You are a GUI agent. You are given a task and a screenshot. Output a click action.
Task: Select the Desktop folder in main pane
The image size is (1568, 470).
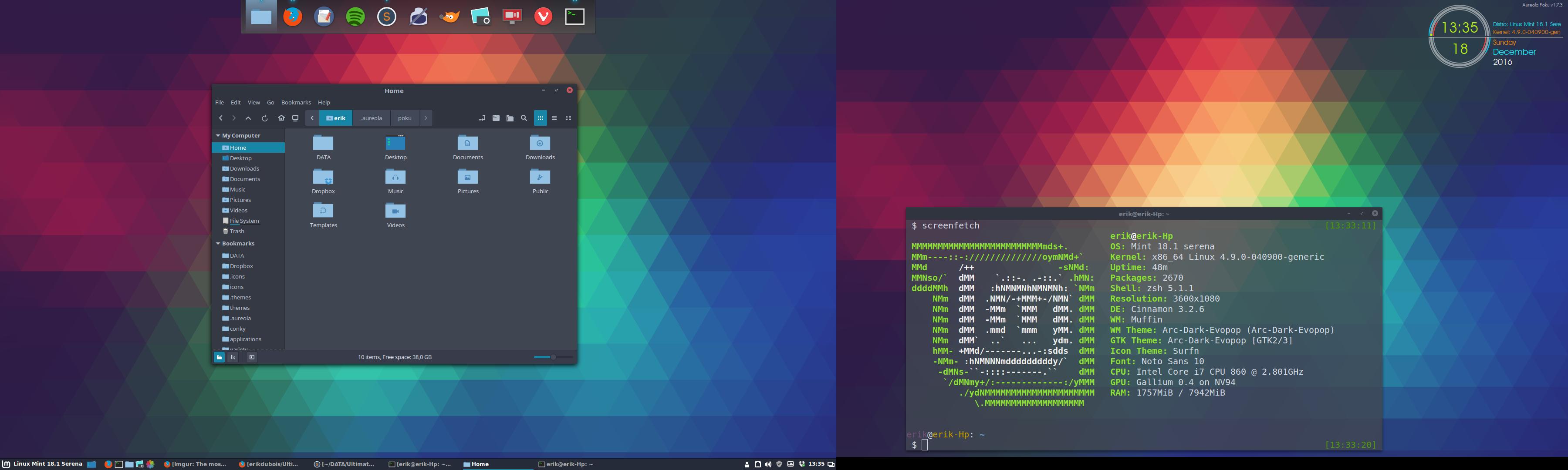pyautogui.click(x=395, y=147)
